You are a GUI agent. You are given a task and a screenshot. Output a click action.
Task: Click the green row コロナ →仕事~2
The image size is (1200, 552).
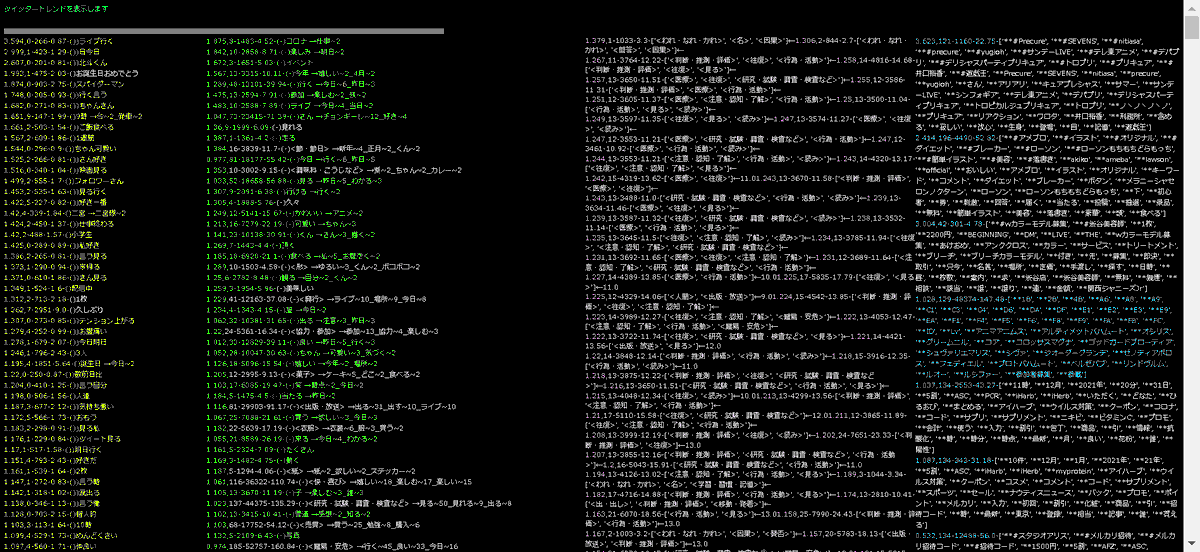(x=274, y=40)
